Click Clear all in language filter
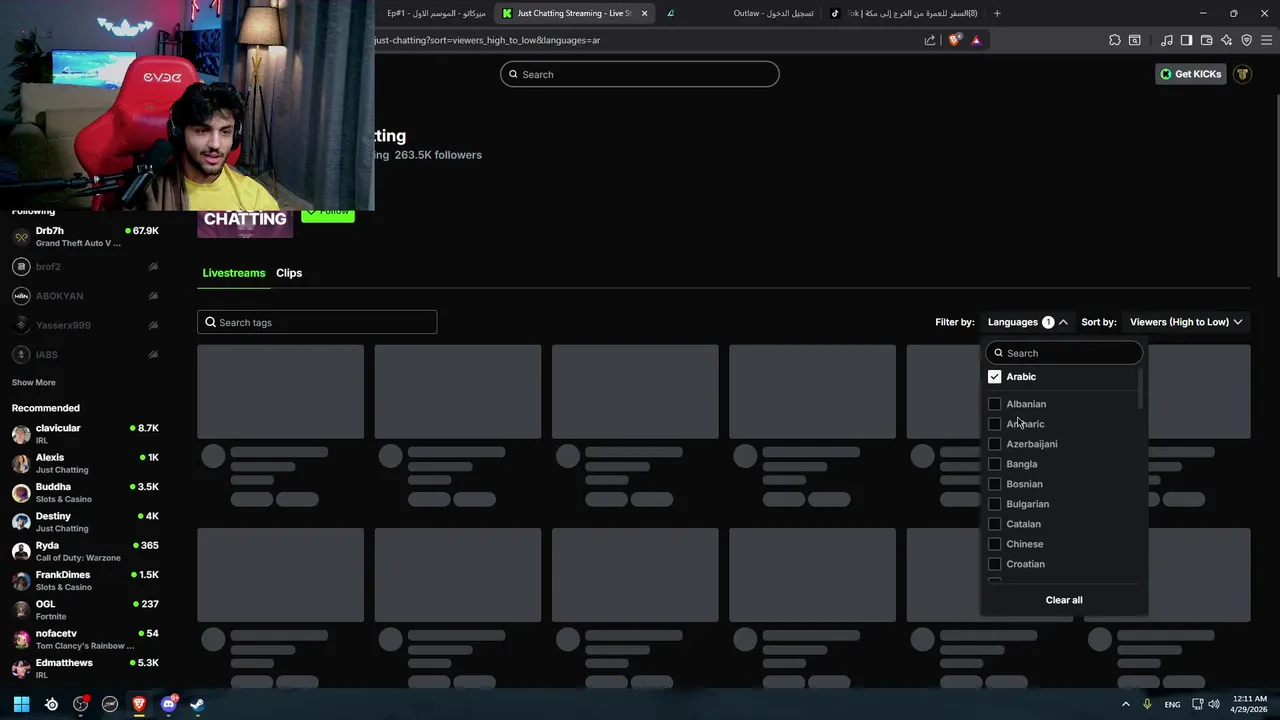The width and height of the screenshot is (1280, 720). (1064, 600)
